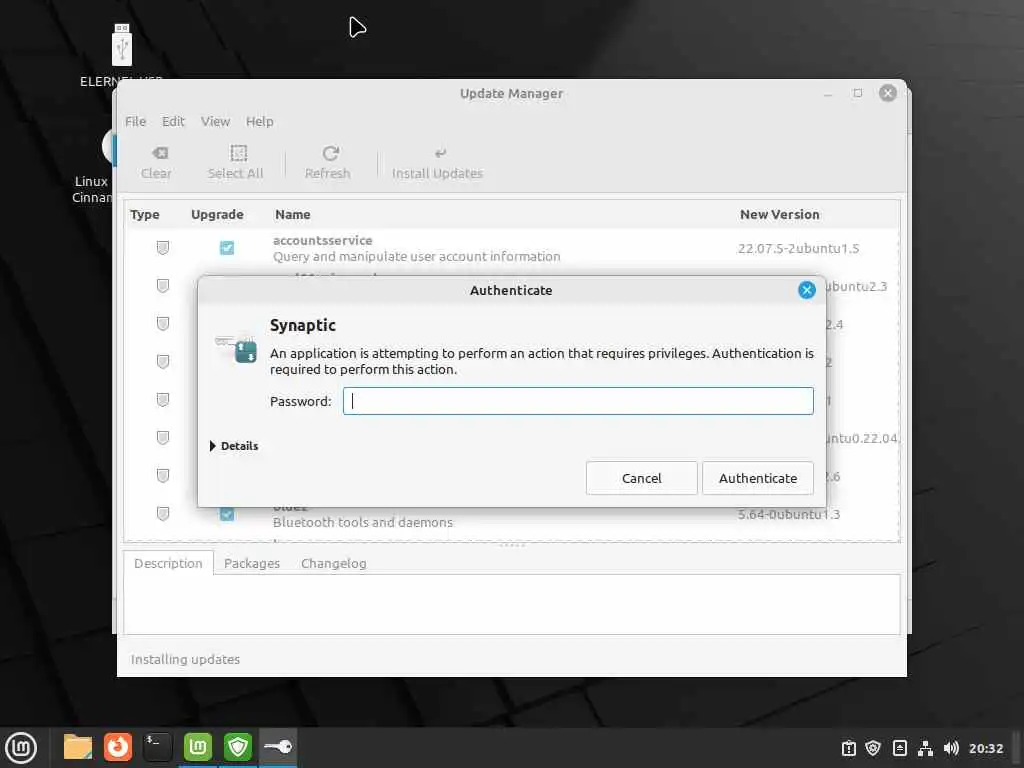Viewport: 1024px width, 768px height.
Task: Click the Authenticate button
Action: [x=758, y=478]
